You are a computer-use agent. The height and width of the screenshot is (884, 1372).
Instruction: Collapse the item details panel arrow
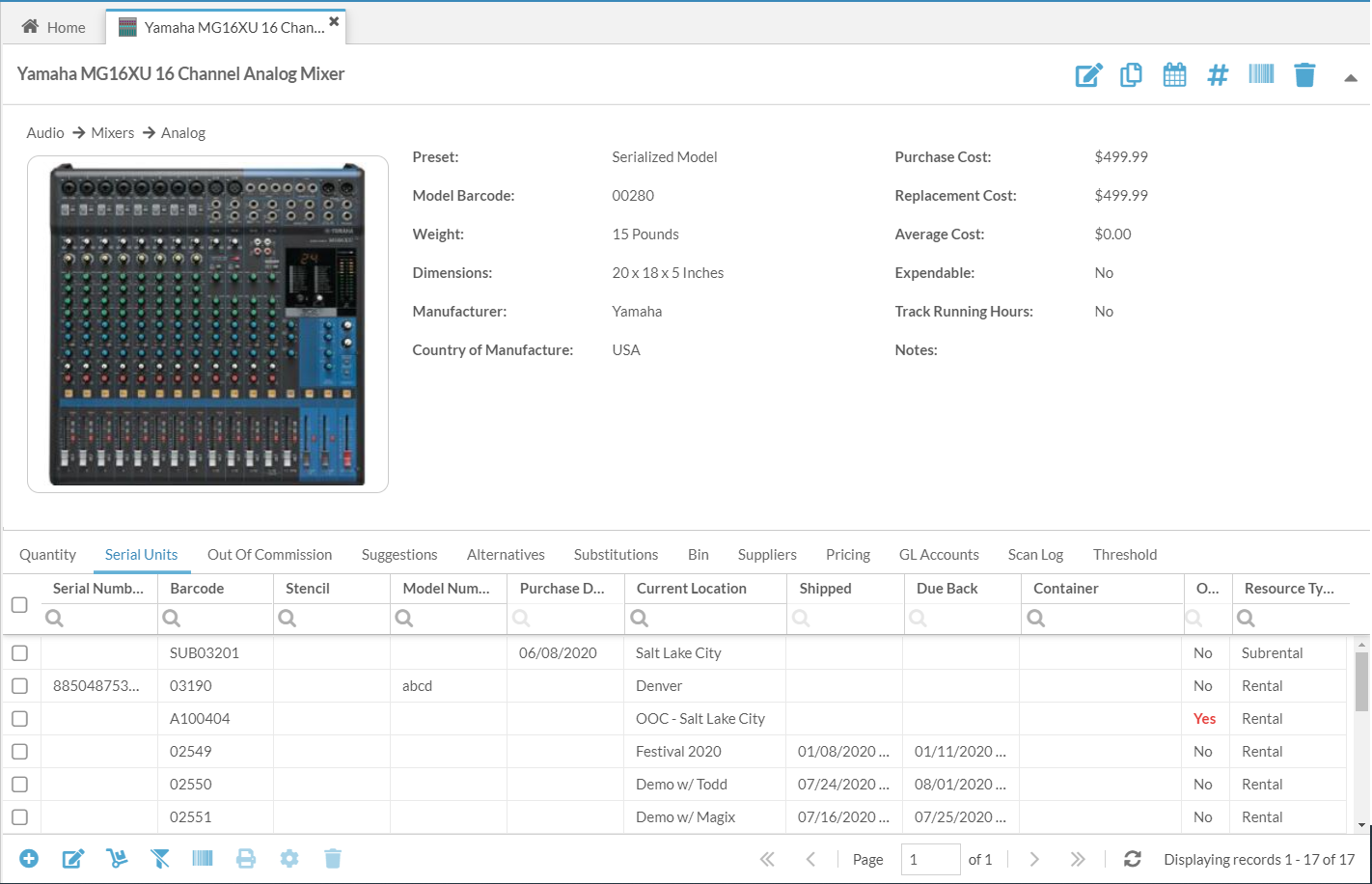point(1351,78)
